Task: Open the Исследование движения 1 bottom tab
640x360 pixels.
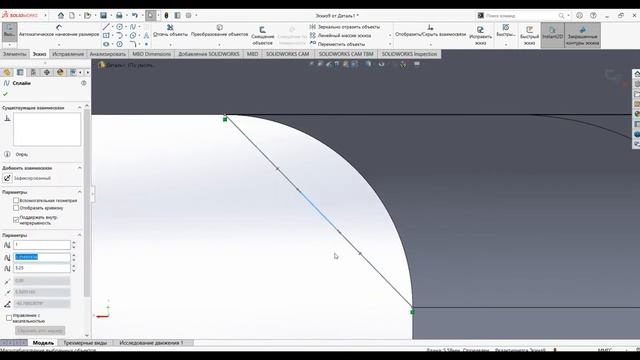Action: pyautogui.click(x=151, y=343)
